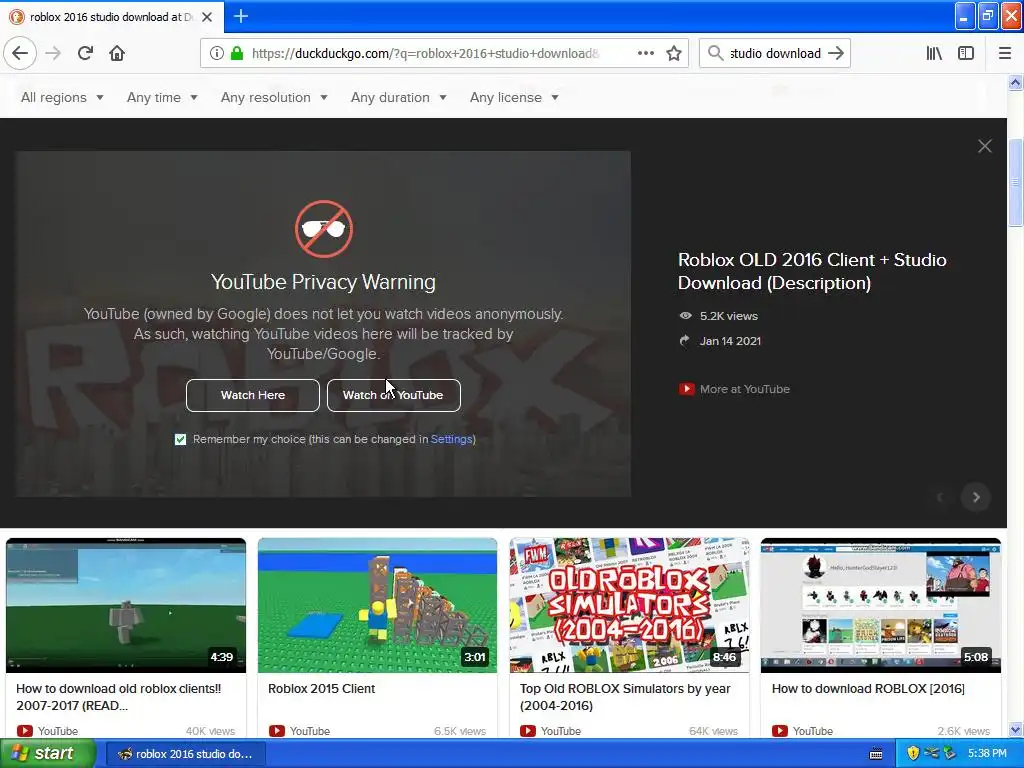
Task: Expand the All regions filter
Action: click(62, 97)
